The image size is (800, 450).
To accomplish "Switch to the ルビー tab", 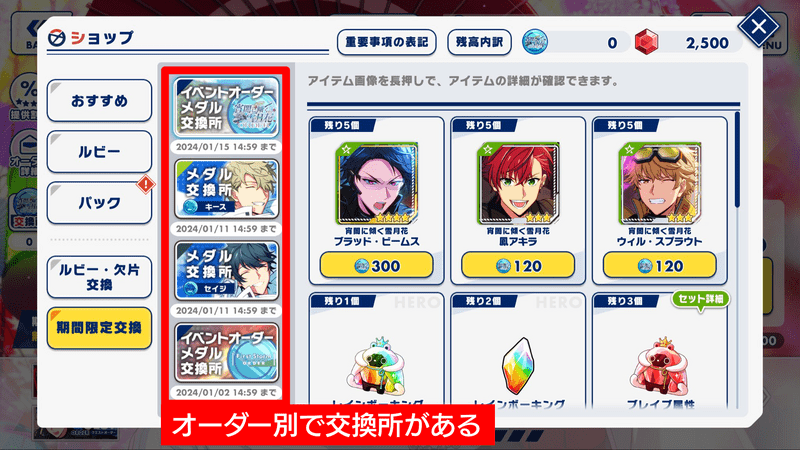I will pyautogui.click(x=99, y=152).
